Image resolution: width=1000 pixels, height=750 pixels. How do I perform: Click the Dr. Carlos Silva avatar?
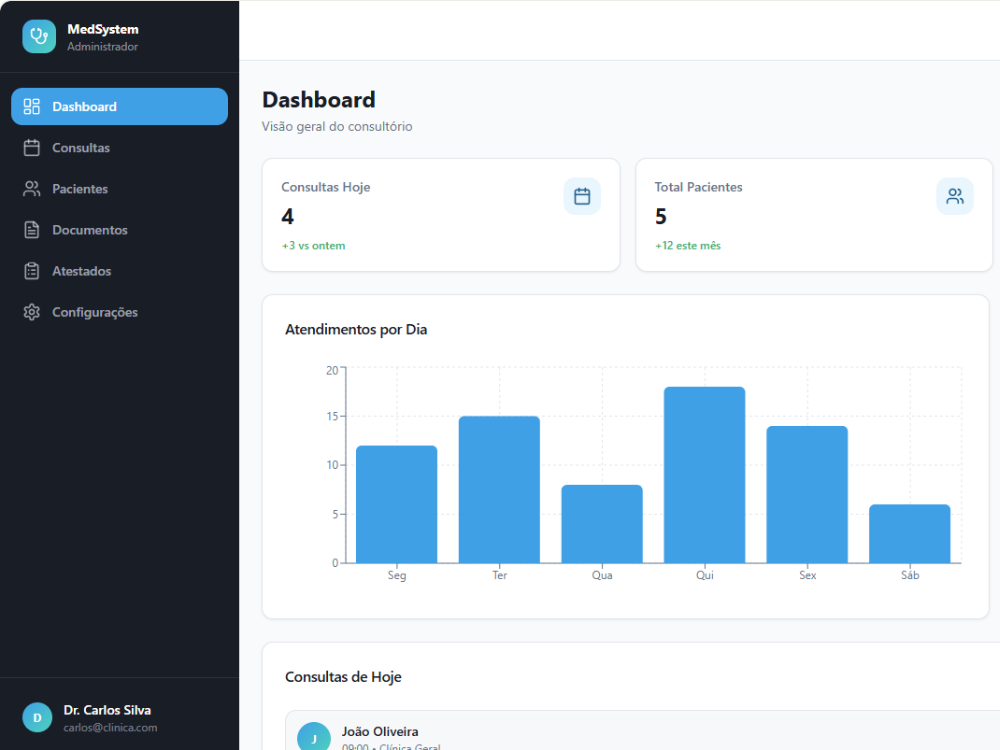tap(37, 717)
